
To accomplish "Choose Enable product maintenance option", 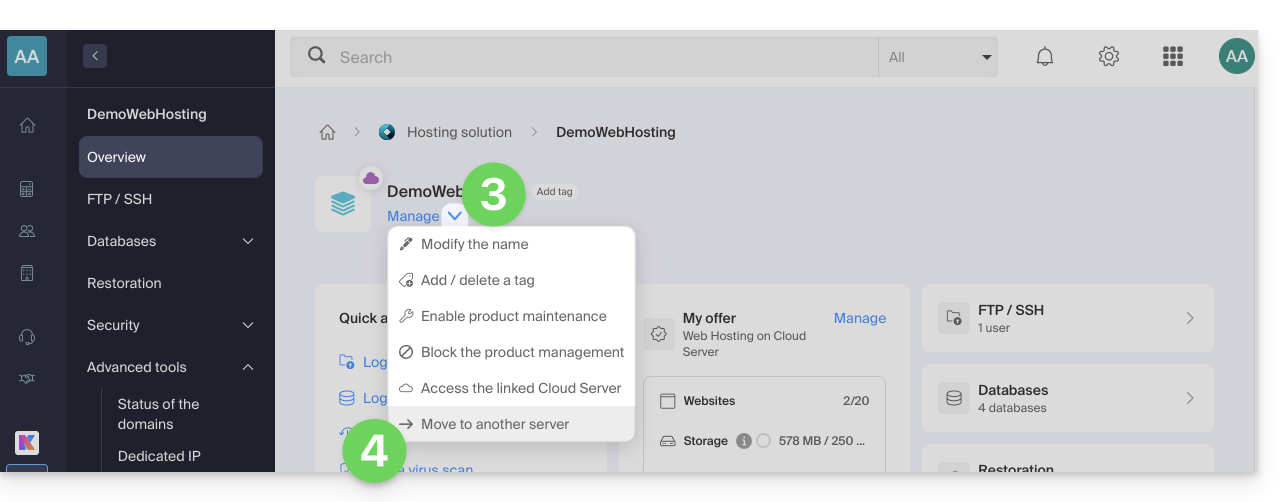I will [513, 316].
